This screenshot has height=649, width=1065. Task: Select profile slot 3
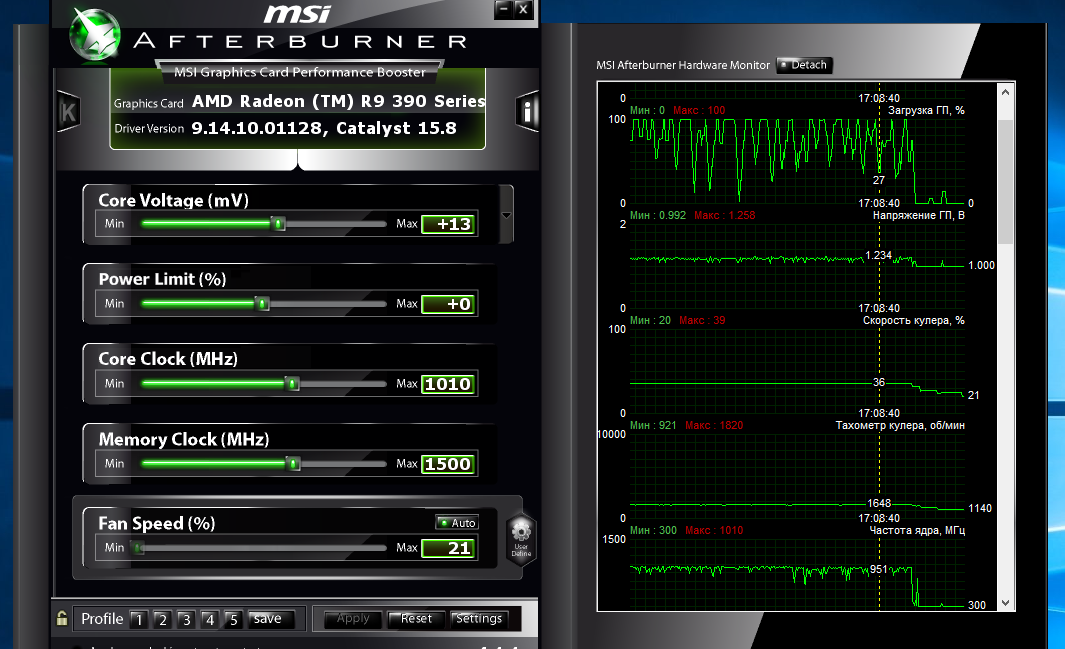186,619
